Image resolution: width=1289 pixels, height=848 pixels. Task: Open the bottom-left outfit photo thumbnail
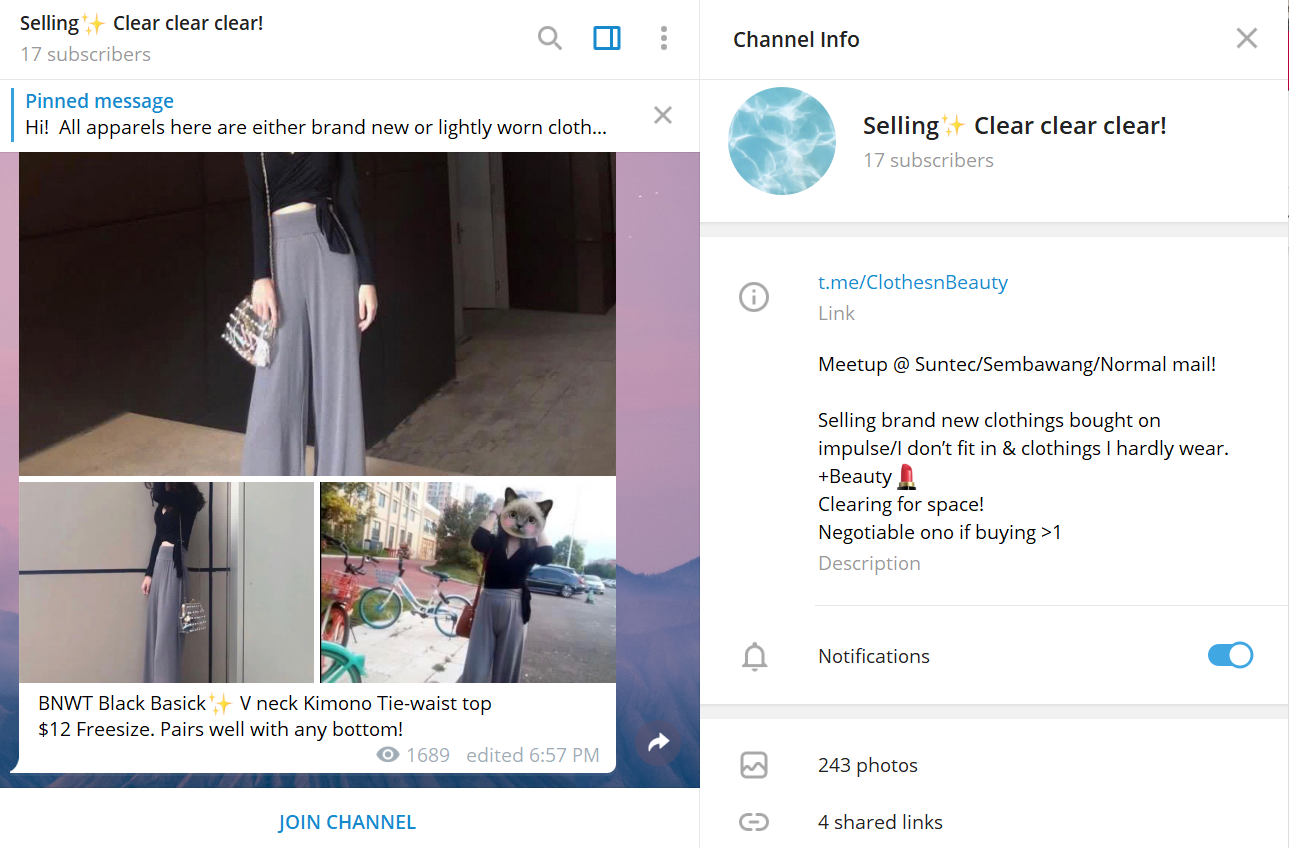pyautogui.click(x=166, y=582)
